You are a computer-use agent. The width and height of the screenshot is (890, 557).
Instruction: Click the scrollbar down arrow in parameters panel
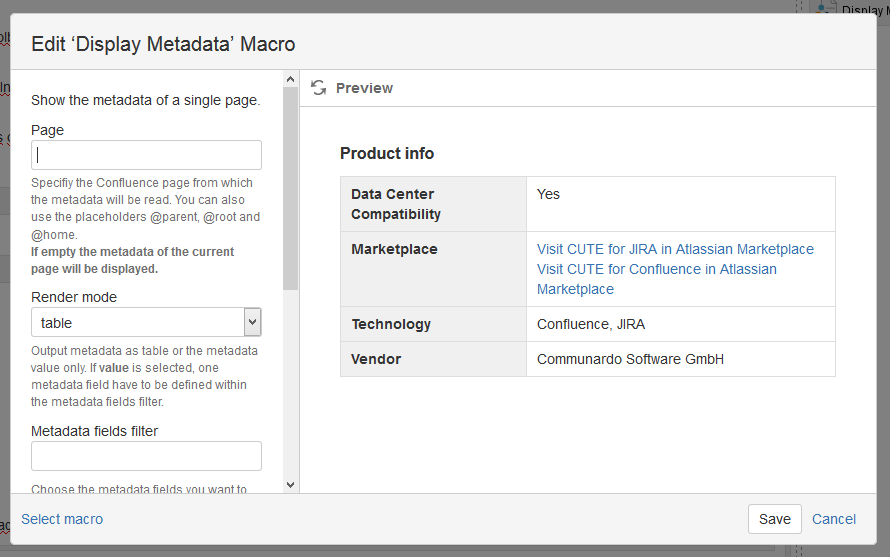coord(291,484)
